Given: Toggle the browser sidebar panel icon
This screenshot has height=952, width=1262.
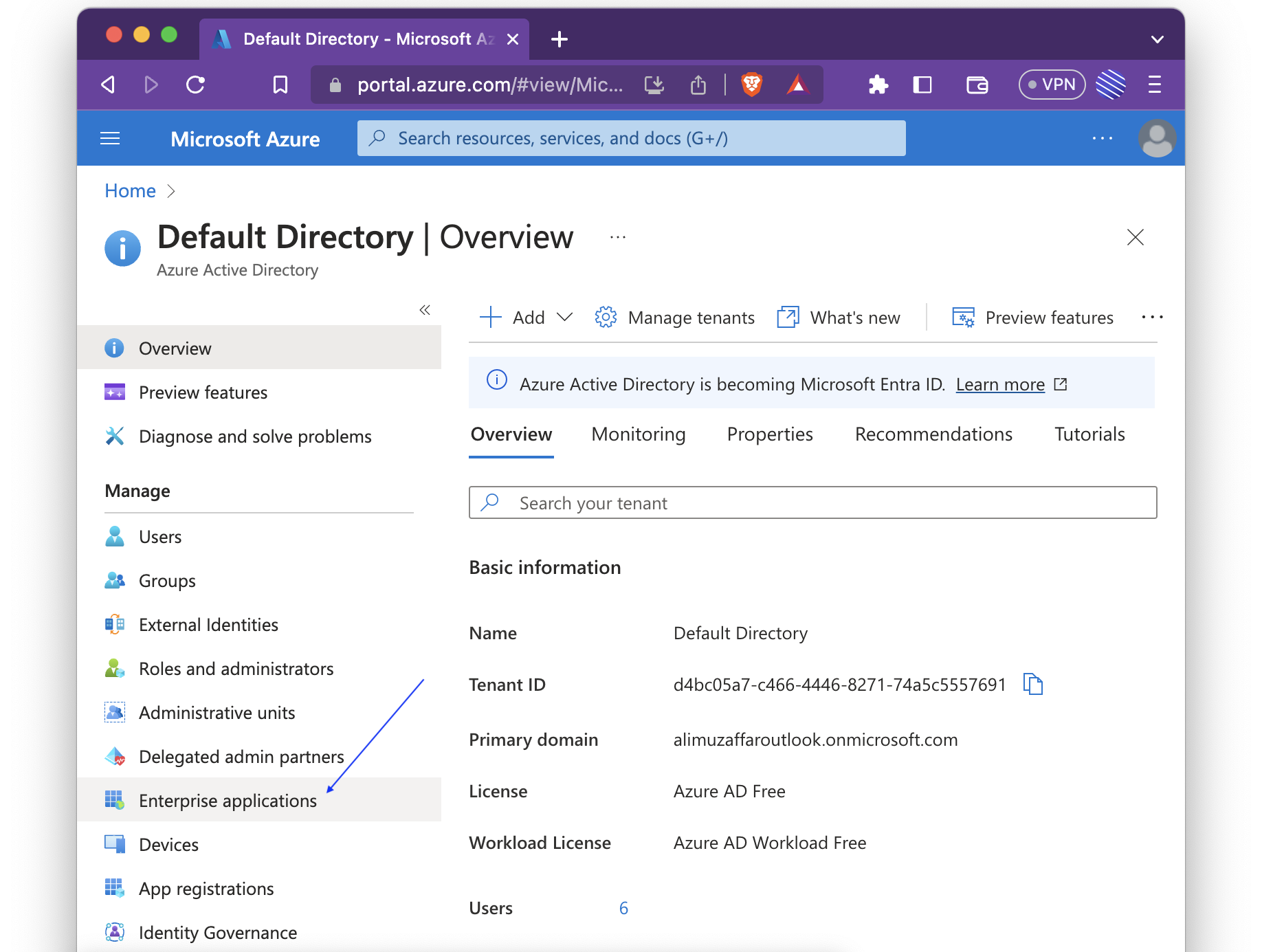Looking at the screenshot, I should pos(922,85).
